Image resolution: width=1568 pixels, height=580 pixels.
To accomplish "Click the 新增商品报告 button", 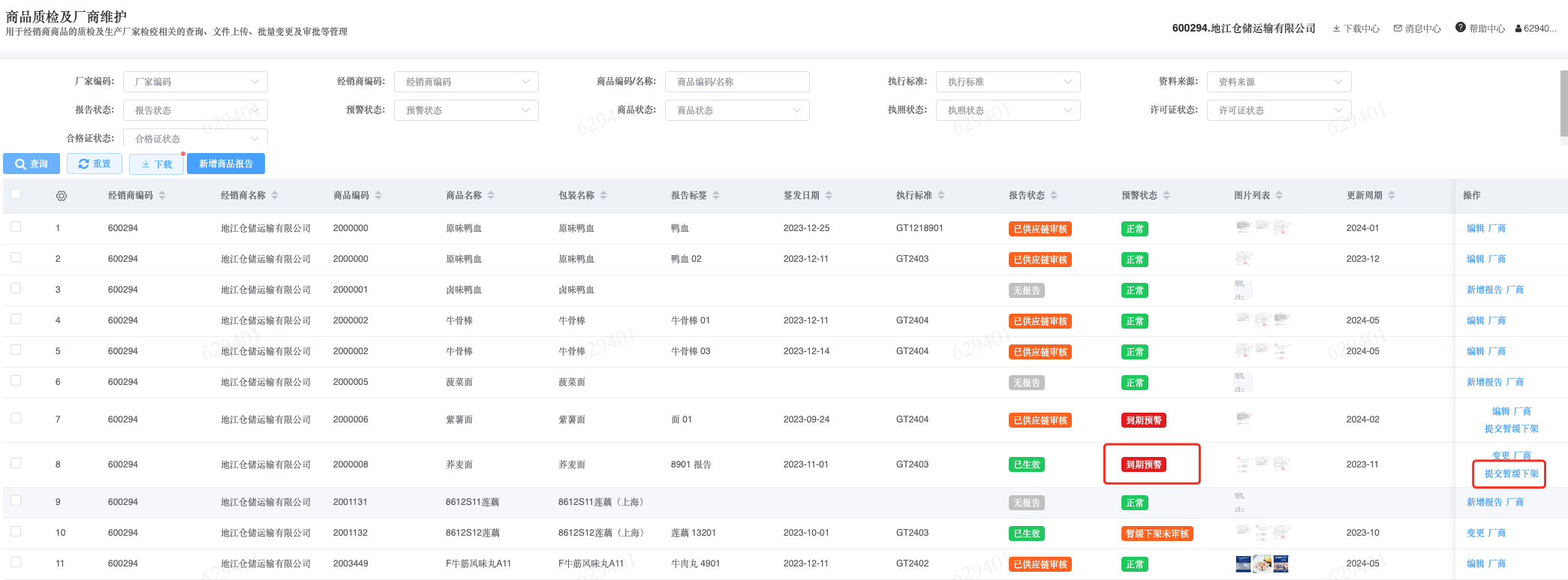I will tap(226, 164).
